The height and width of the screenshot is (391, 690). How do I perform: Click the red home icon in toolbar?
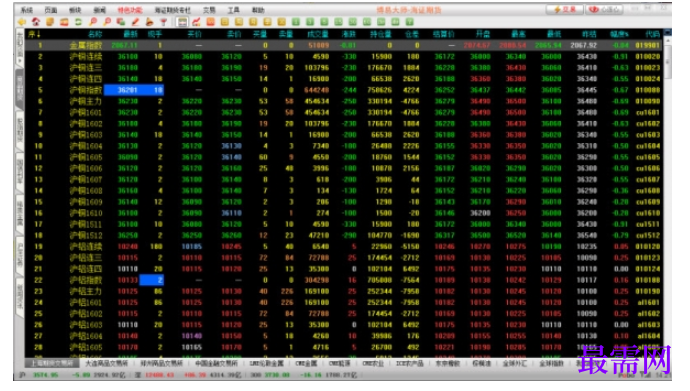point(36,22)
